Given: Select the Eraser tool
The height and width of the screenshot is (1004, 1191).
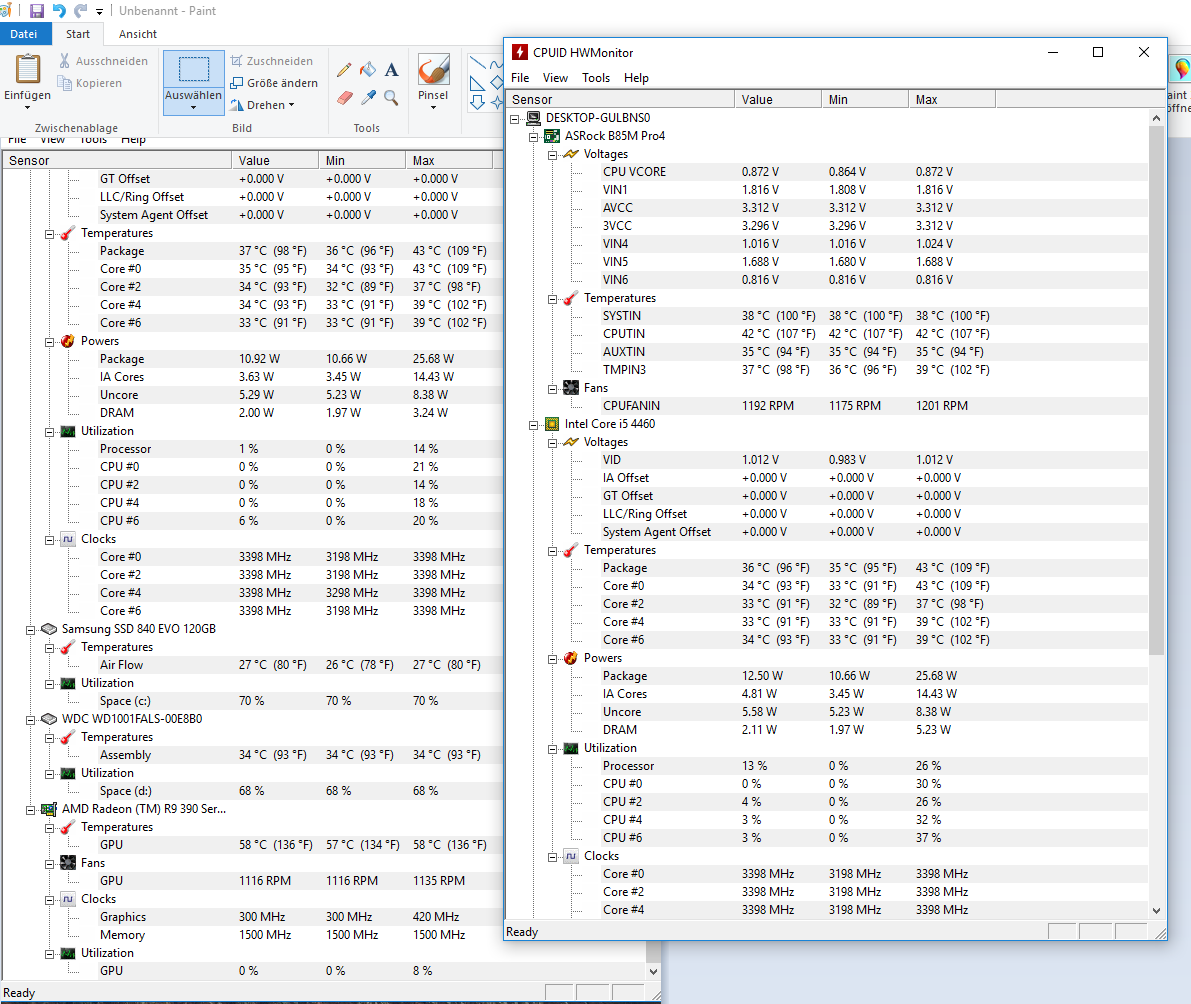Looking at the screenshot, I should pyautogui.click(x=344, y=97).
